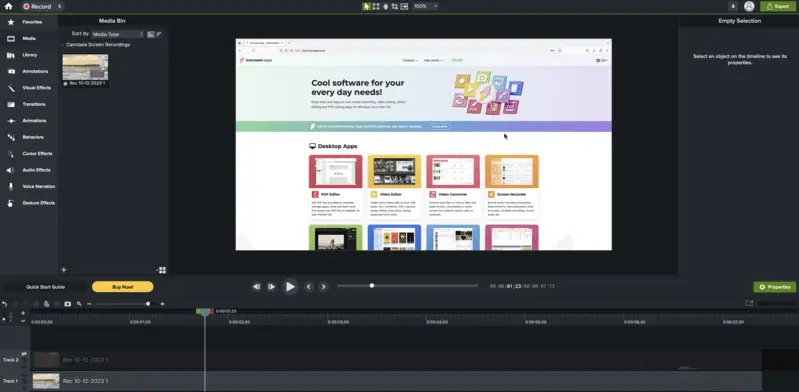This screenshot has height=392, width=799.
Task: Open the Transitions tab
Action: point(29,104)
